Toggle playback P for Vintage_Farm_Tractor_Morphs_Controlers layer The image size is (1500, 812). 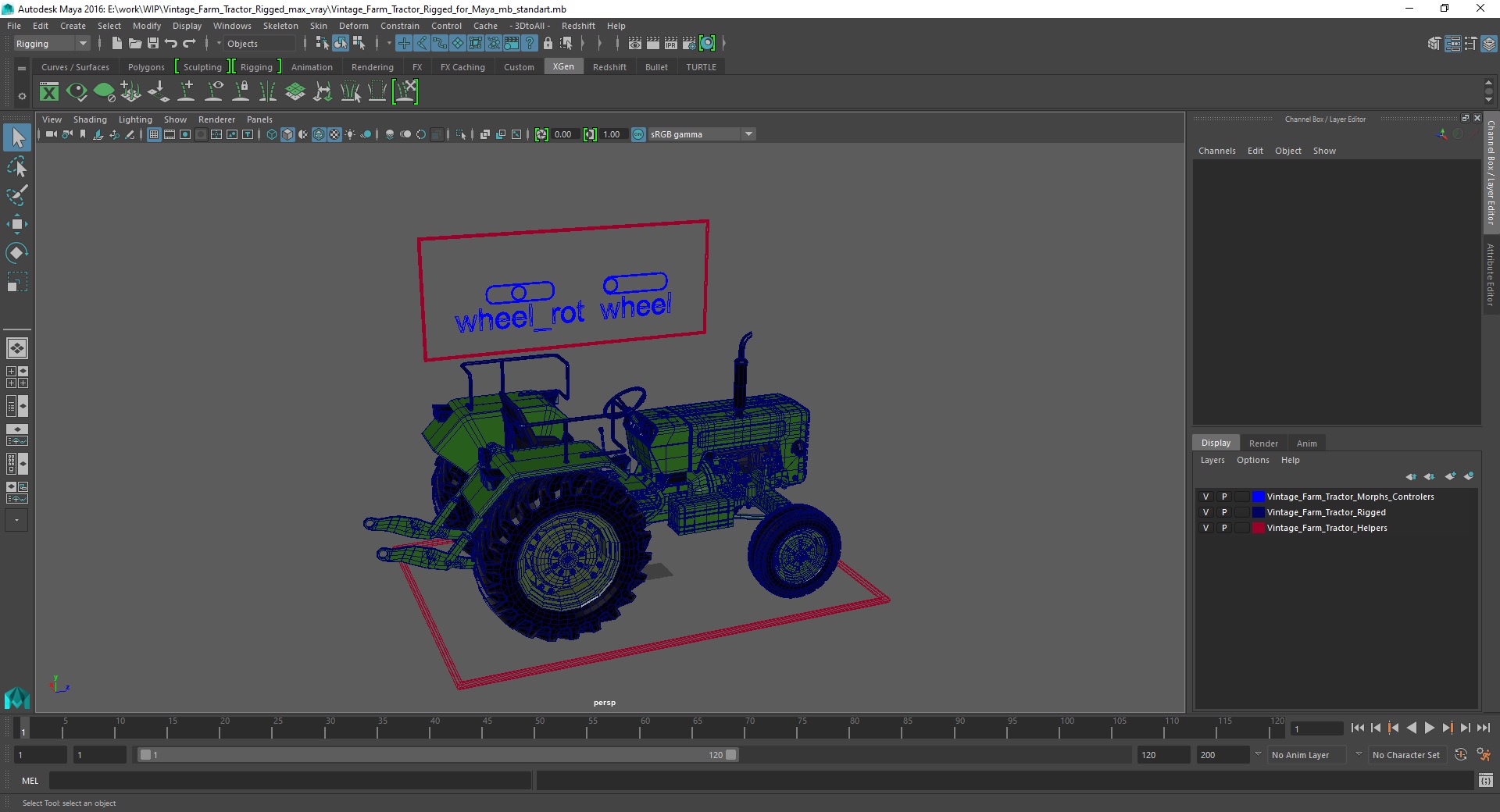coord(1224,497)
